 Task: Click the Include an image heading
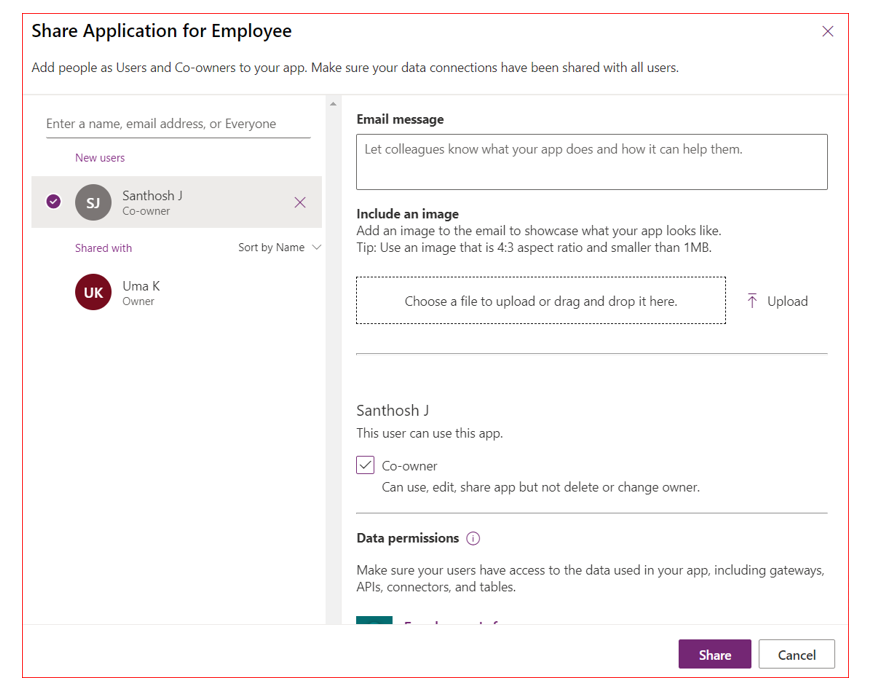(408, 214)
